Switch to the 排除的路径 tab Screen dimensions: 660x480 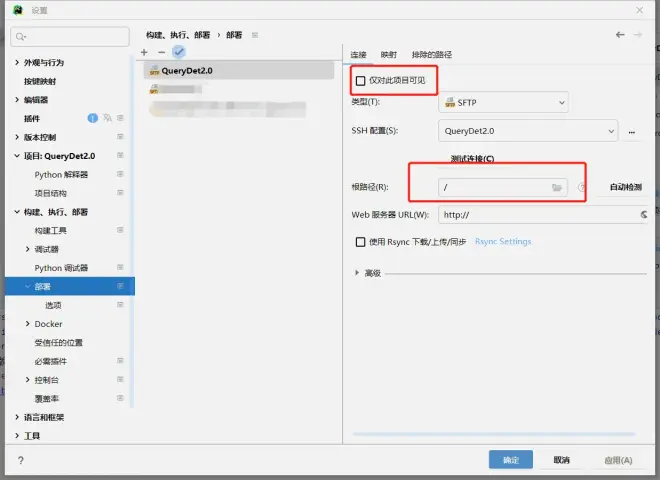(x=431, y=55)
